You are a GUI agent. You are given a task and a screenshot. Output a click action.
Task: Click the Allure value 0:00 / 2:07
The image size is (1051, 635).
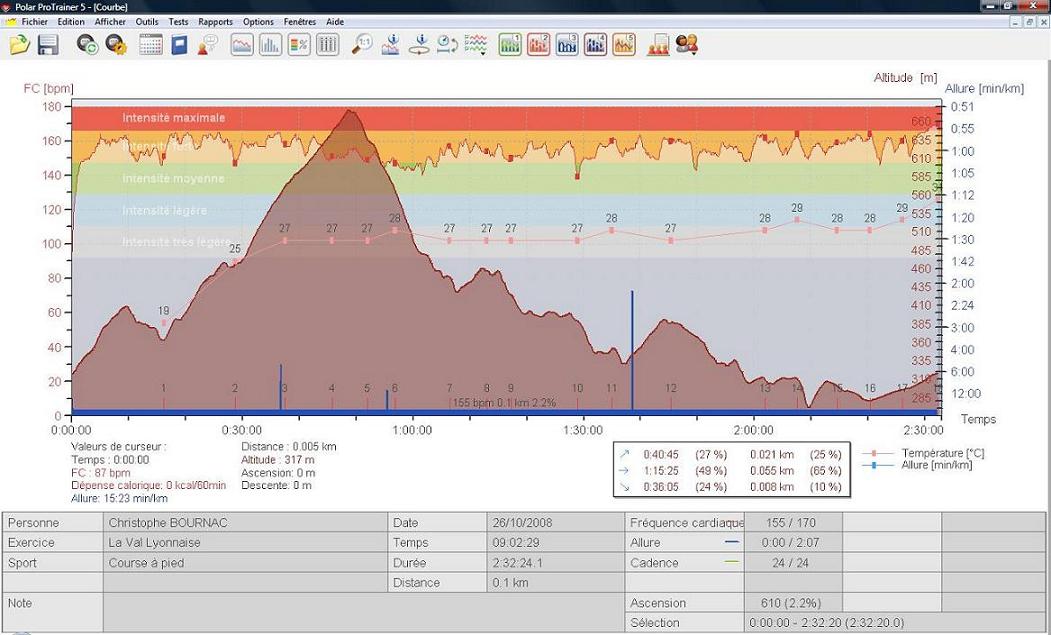pyautogui.click(x=790, y=542)
